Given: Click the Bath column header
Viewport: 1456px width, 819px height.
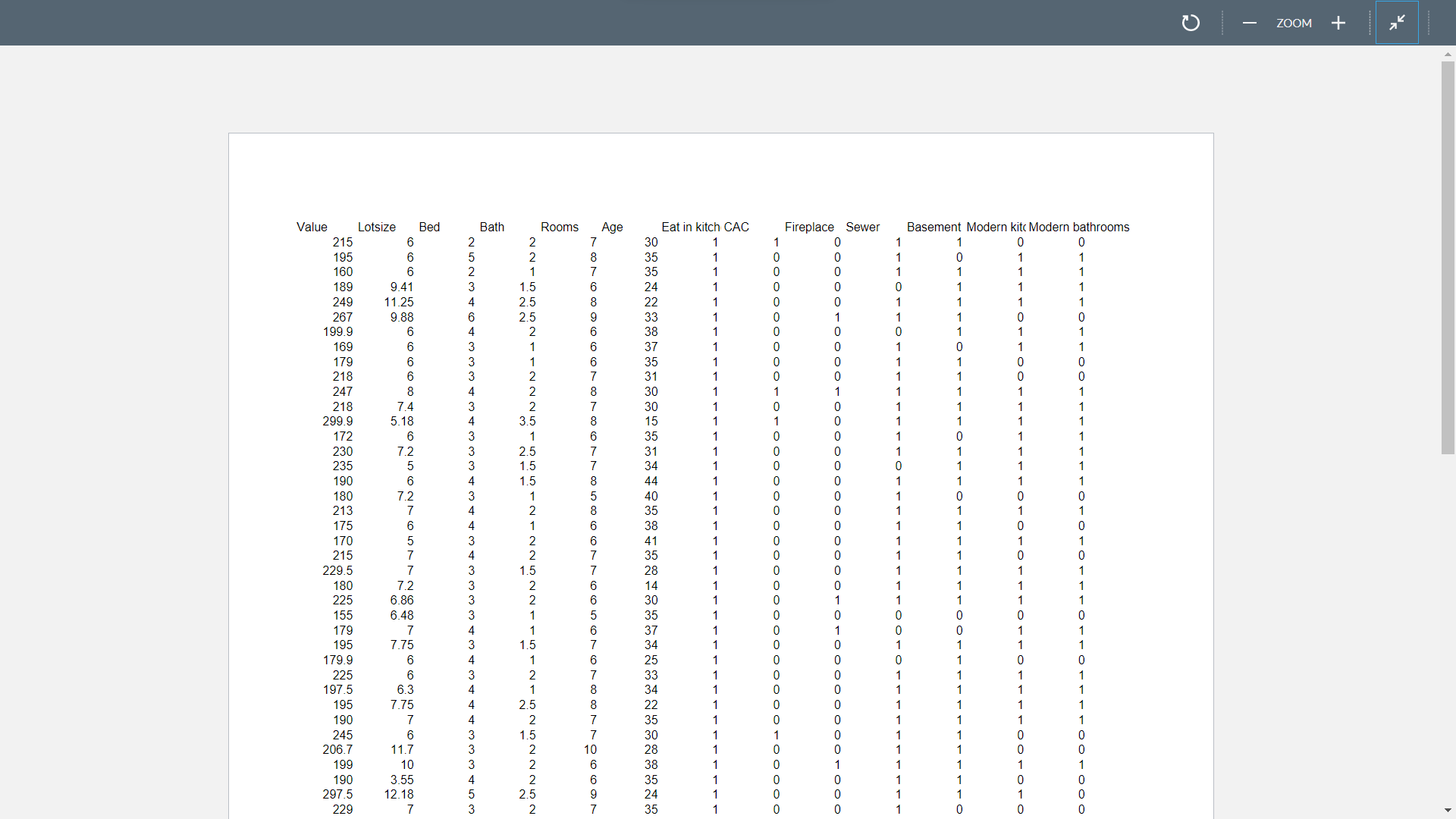Looking at the screenshot, I should point(491,227).
